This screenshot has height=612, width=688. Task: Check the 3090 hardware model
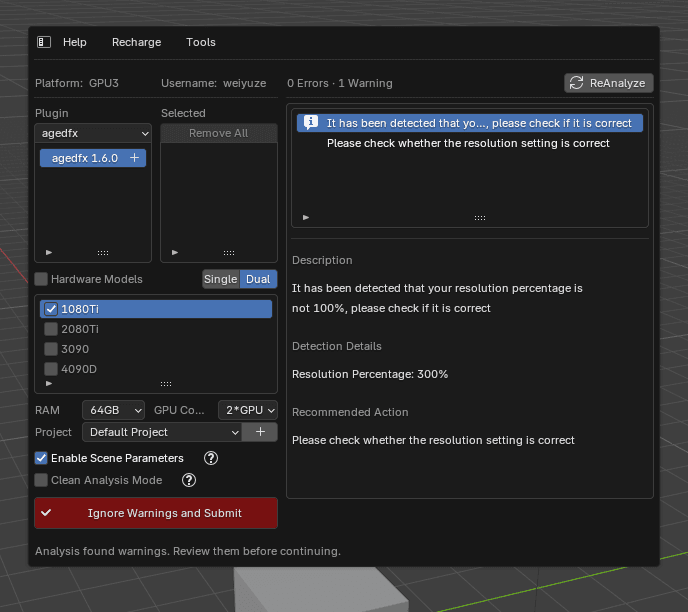coord(51,349)
